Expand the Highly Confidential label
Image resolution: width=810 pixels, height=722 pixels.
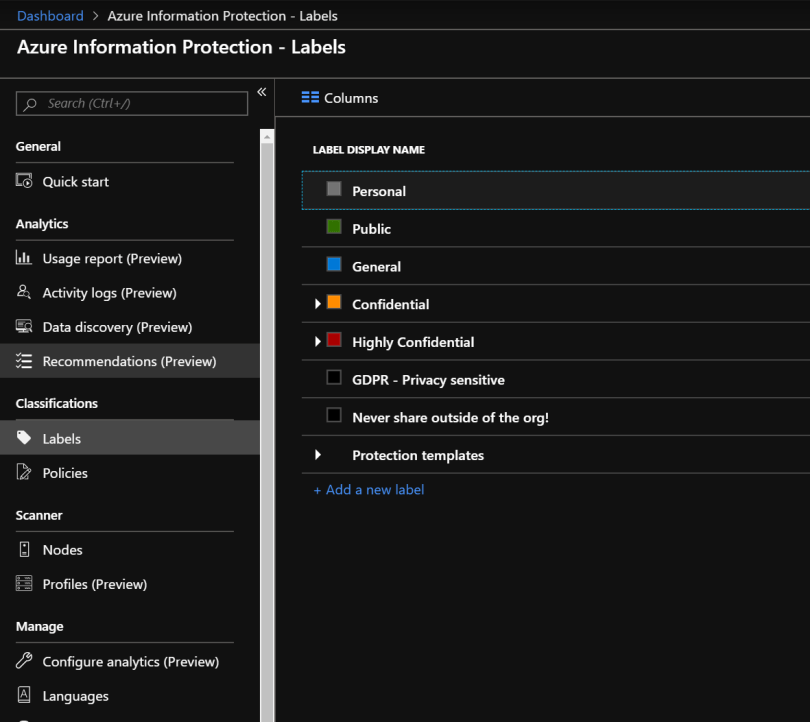318,342
